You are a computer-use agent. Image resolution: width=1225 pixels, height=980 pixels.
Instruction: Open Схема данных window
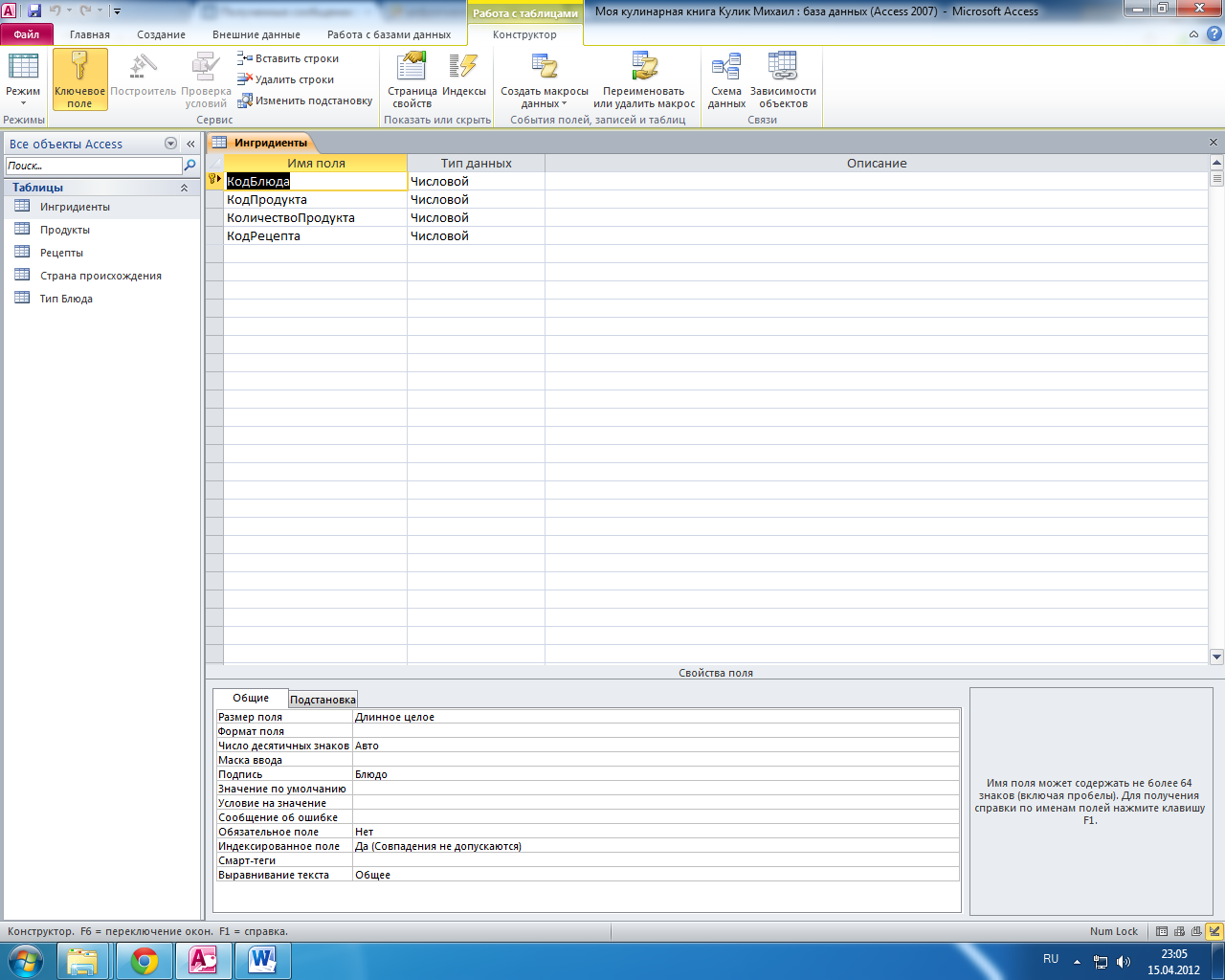click(x=726, y=80)
